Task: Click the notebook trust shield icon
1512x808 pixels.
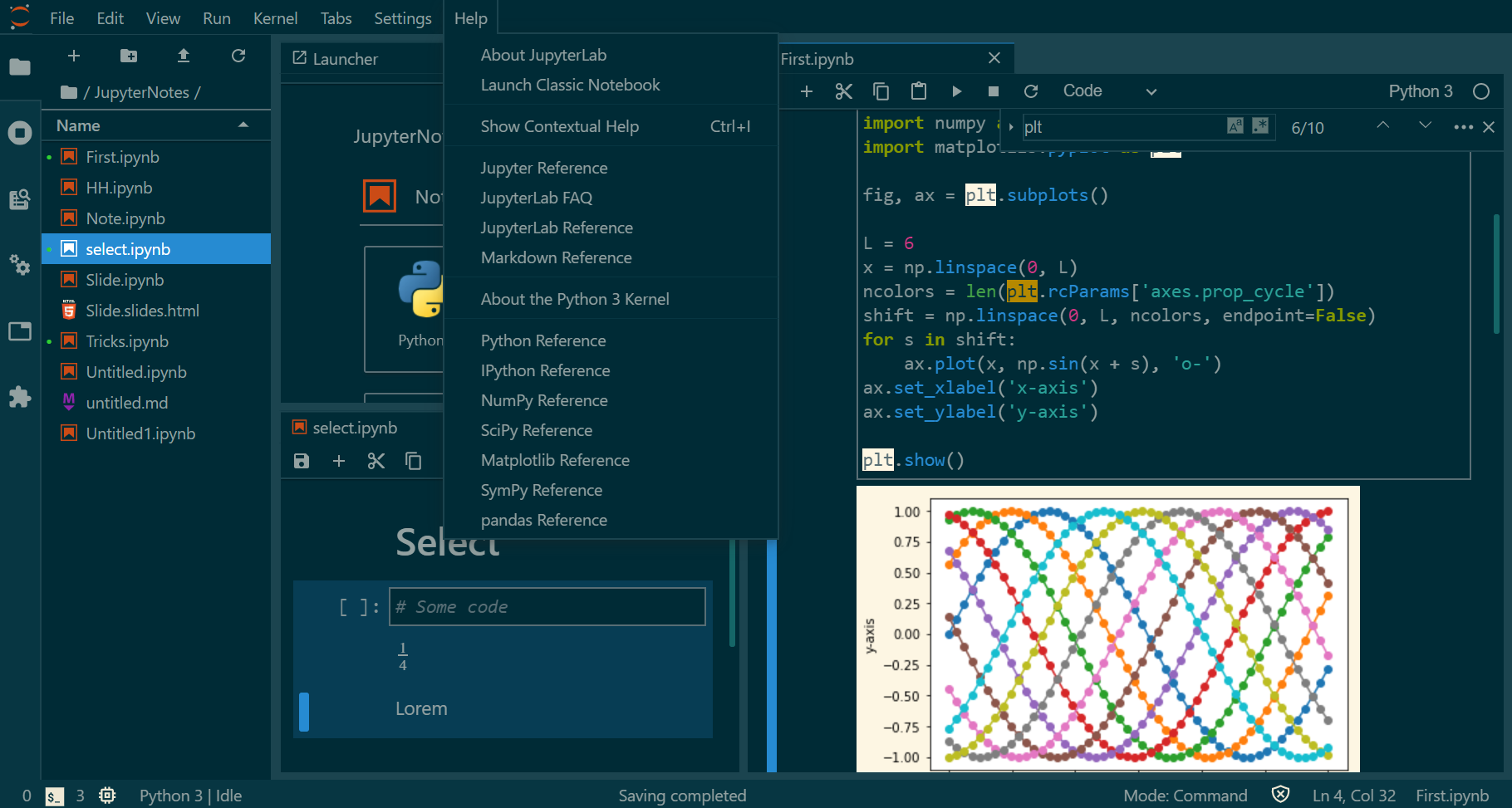Action: [x=1281, y=795]
